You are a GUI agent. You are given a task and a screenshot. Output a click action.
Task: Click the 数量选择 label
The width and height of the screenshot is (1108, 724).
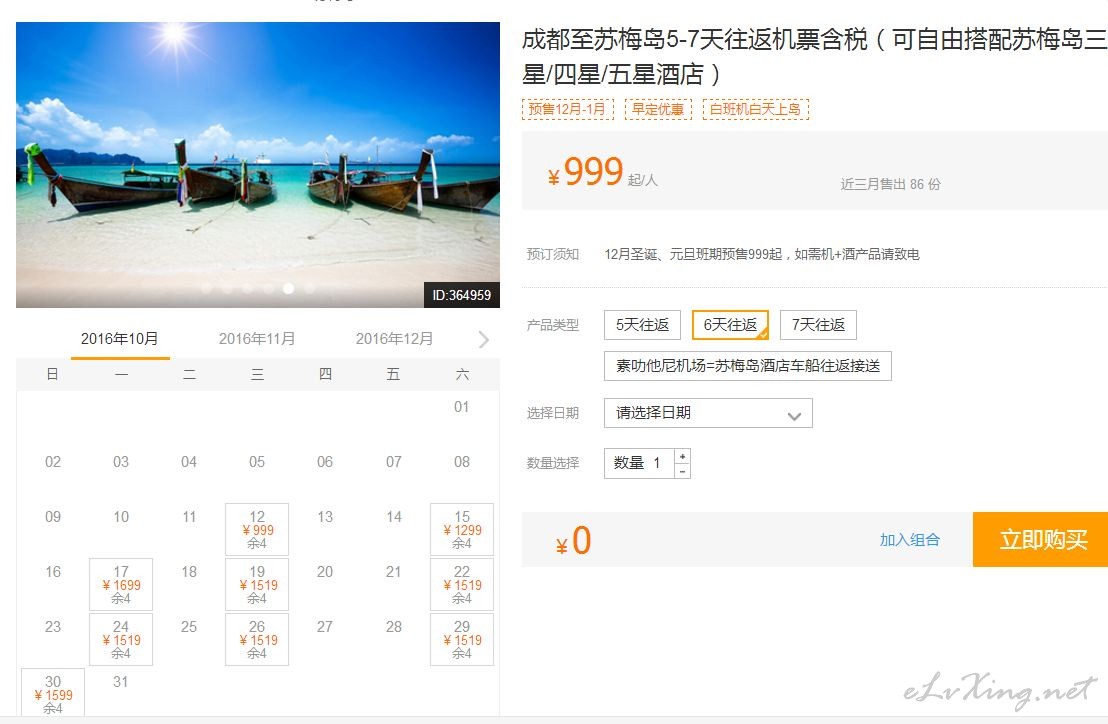(x=553, y=463)
